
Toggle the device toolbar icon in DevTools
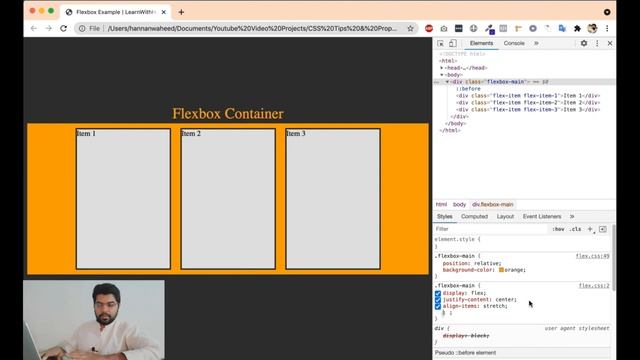(x=453, y=43)
